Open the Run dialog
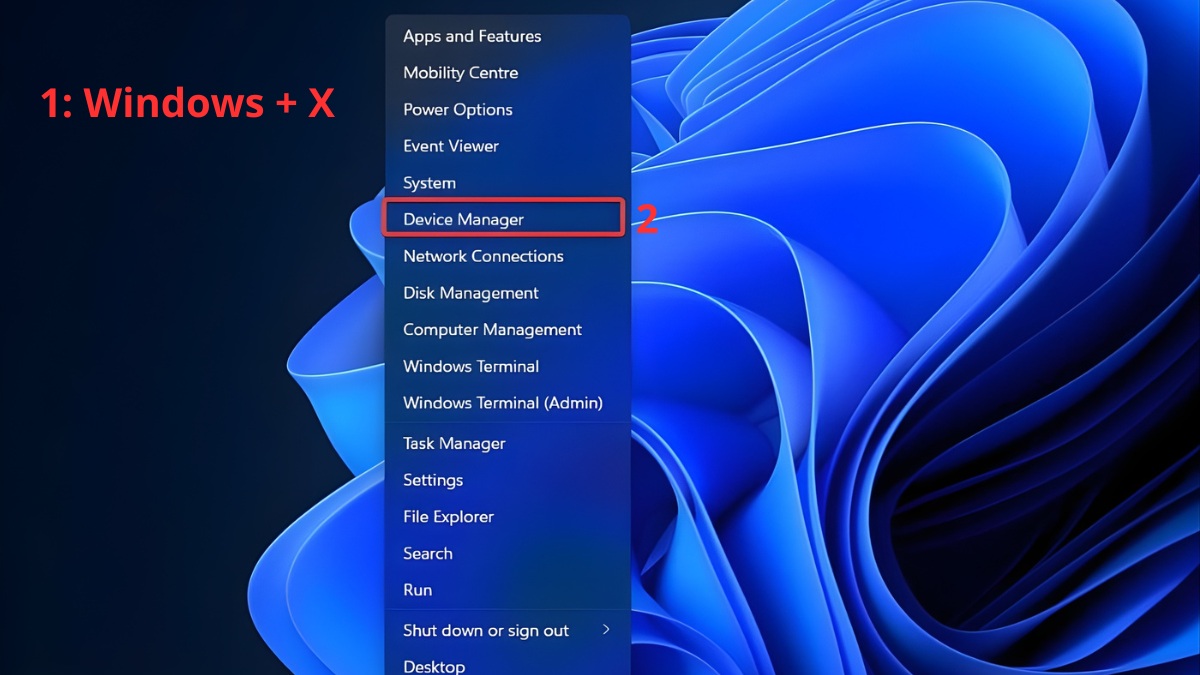 (x=417, y=590)
